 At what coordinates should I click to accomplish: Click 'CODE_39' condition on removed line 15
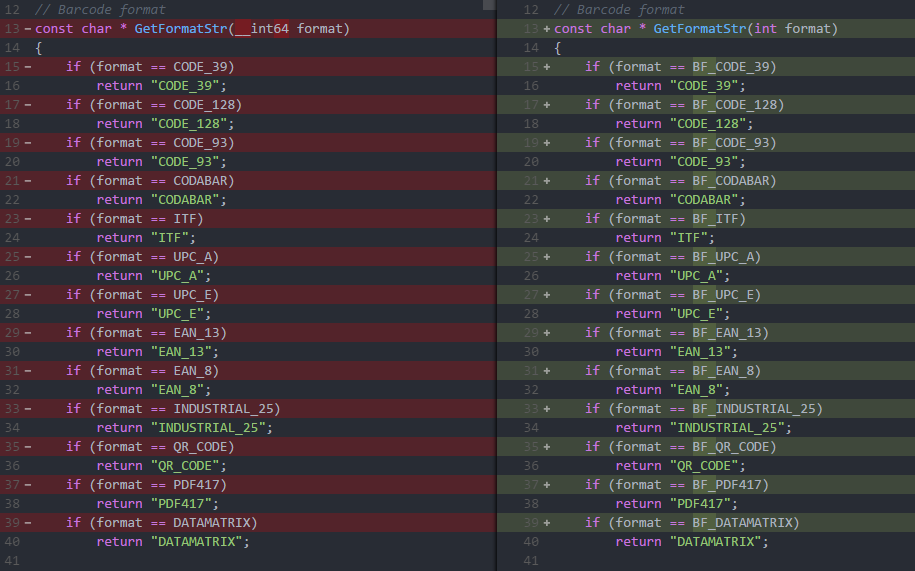(200, 66)
